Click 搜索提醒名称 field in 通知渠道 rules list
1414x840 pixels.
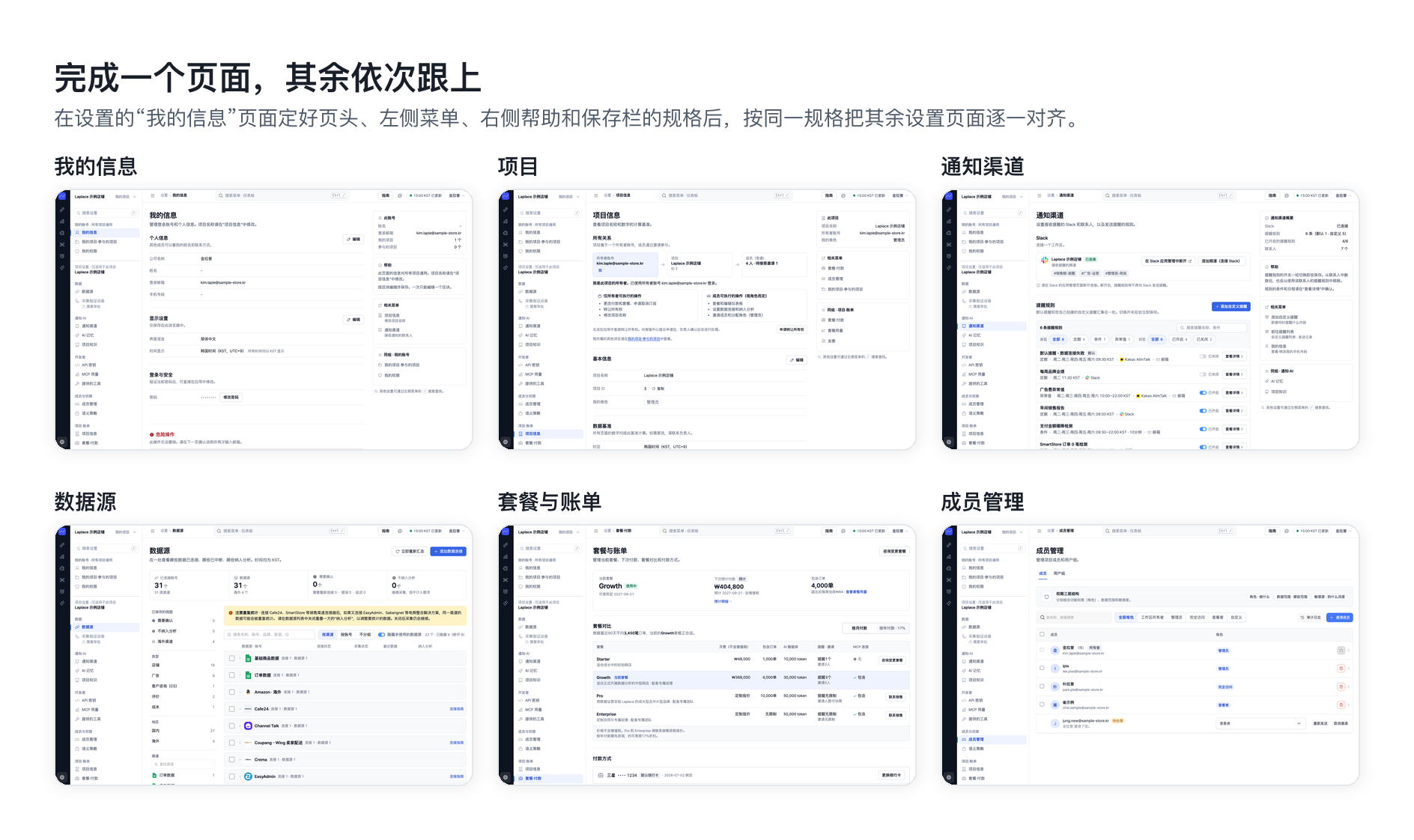pyautogui.click(x=1212, y=327)
